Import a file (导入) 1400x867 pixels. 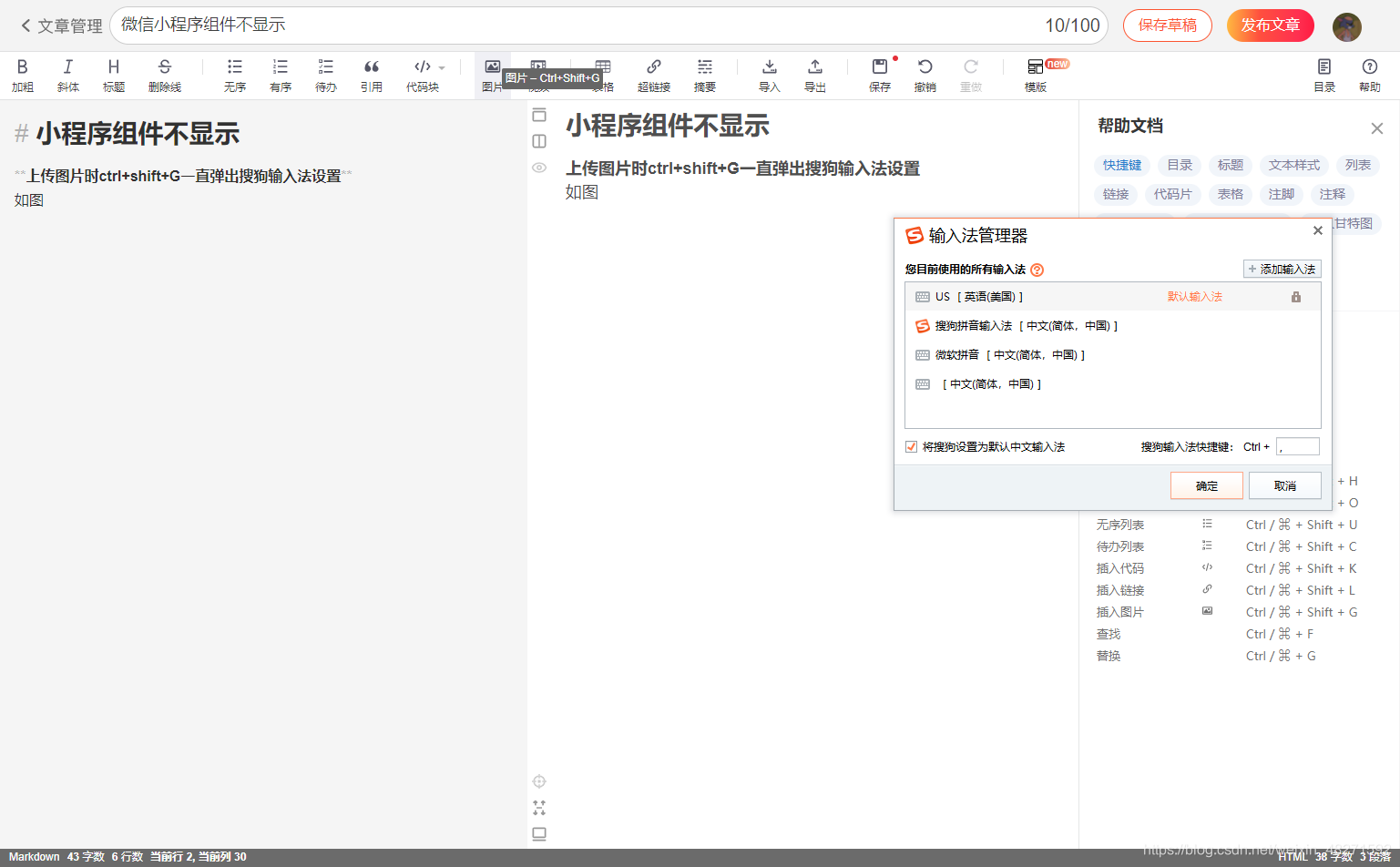[770, 75]
